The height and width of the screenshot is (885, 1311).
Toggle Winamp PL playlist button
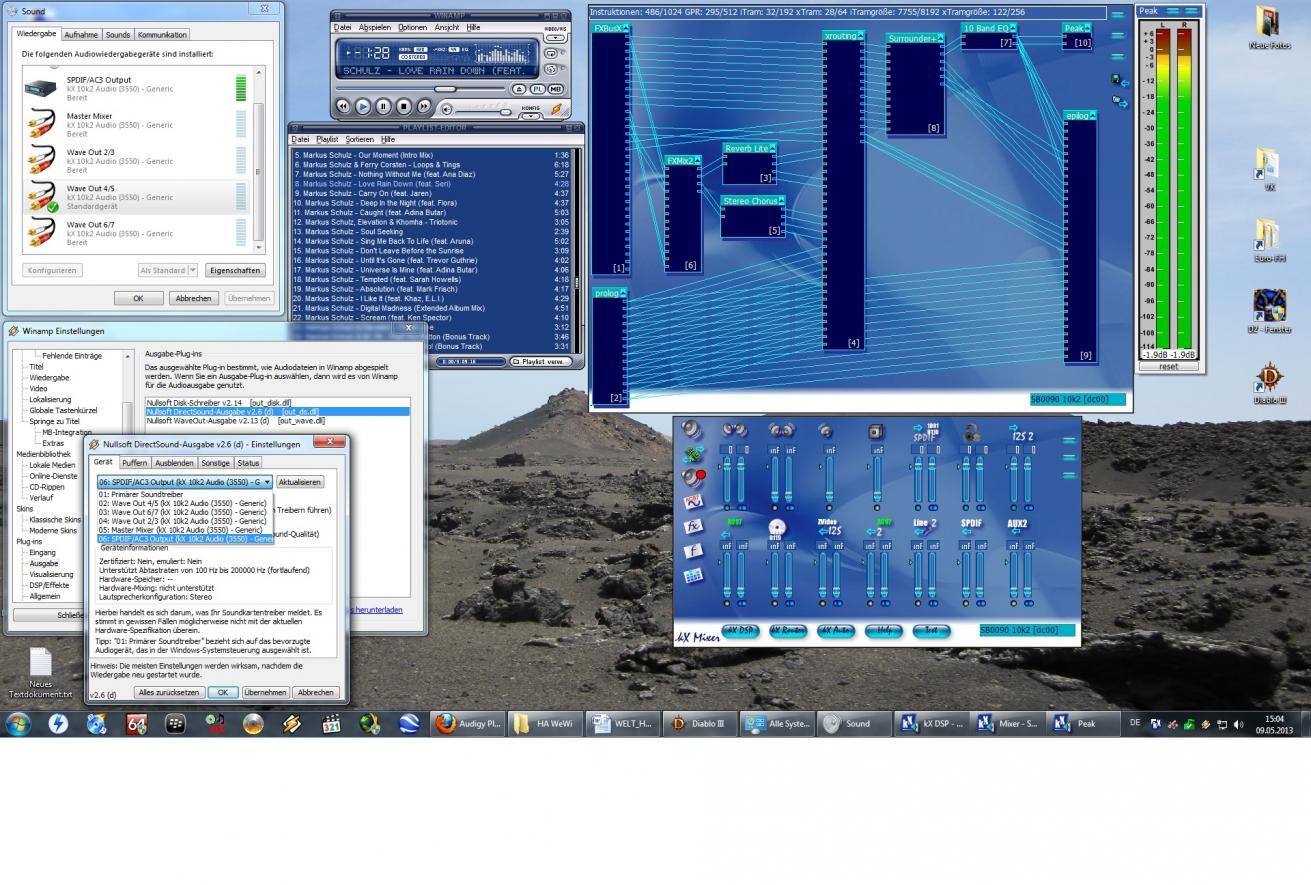[537, 89]
